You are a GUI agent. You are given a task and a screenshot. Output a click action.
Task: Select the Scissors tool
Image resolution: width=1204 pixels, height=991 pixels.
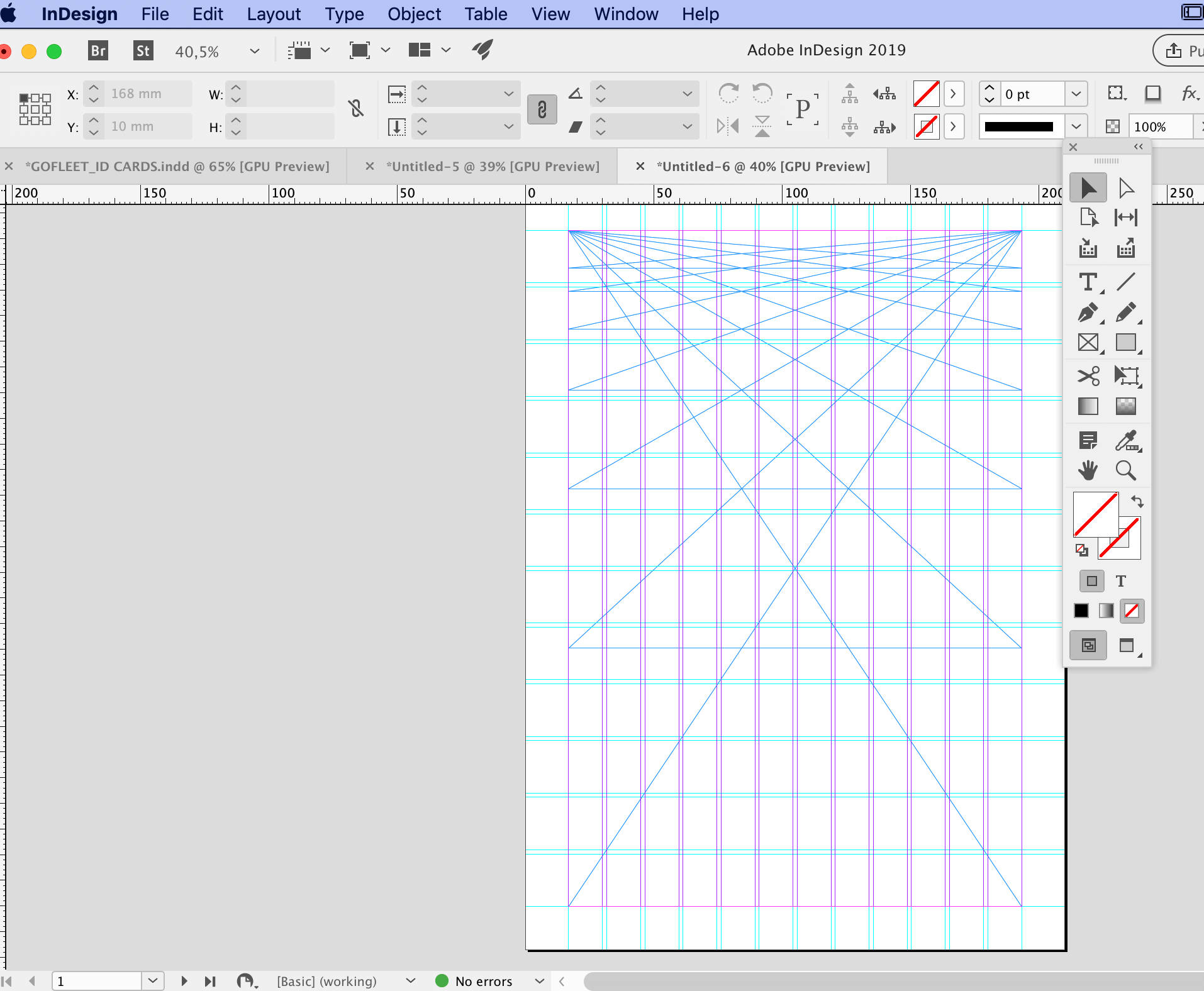tap(1089, 376)
